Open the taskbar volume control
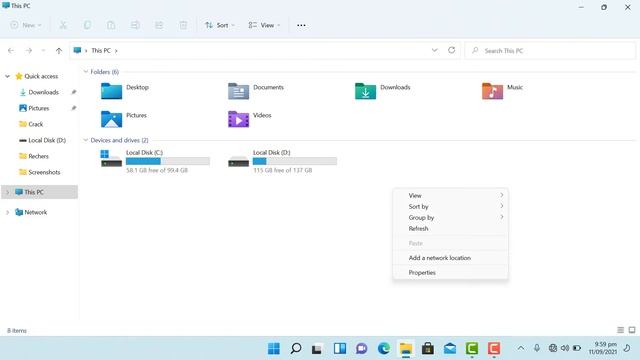 click(x=565, y=348)
